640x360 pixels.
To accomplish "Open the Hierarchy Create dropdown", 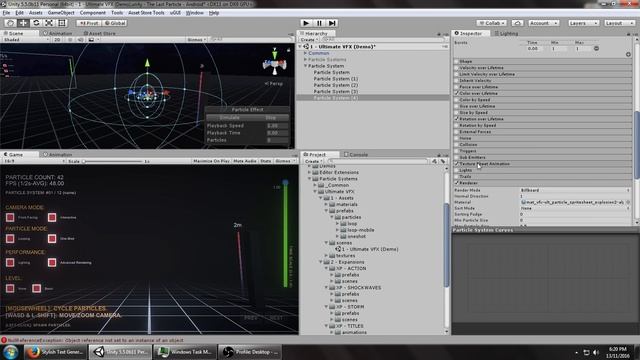I will click(x=309, y=40).
